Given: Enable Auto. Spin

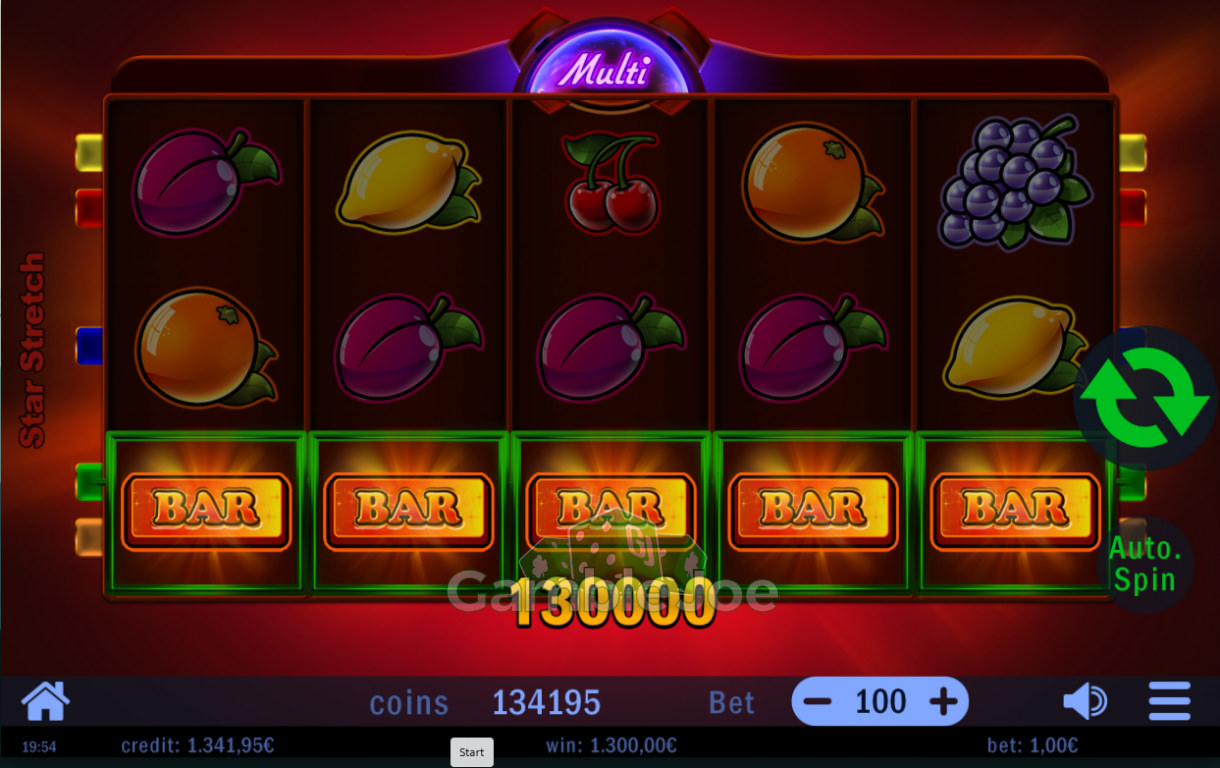Looking at the screenshot, I should (x=1146, y=564).
